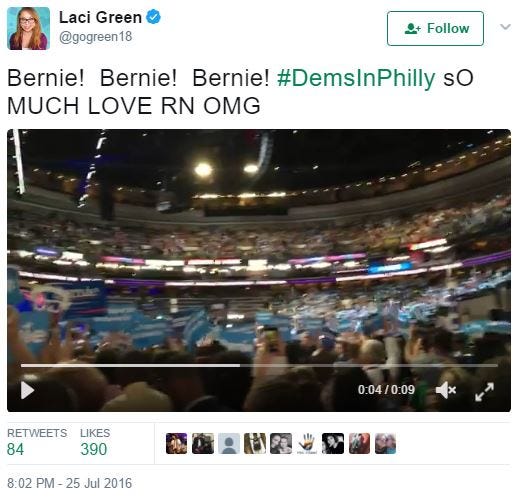Open the black-and-white couple avatar

coord(281,443)
